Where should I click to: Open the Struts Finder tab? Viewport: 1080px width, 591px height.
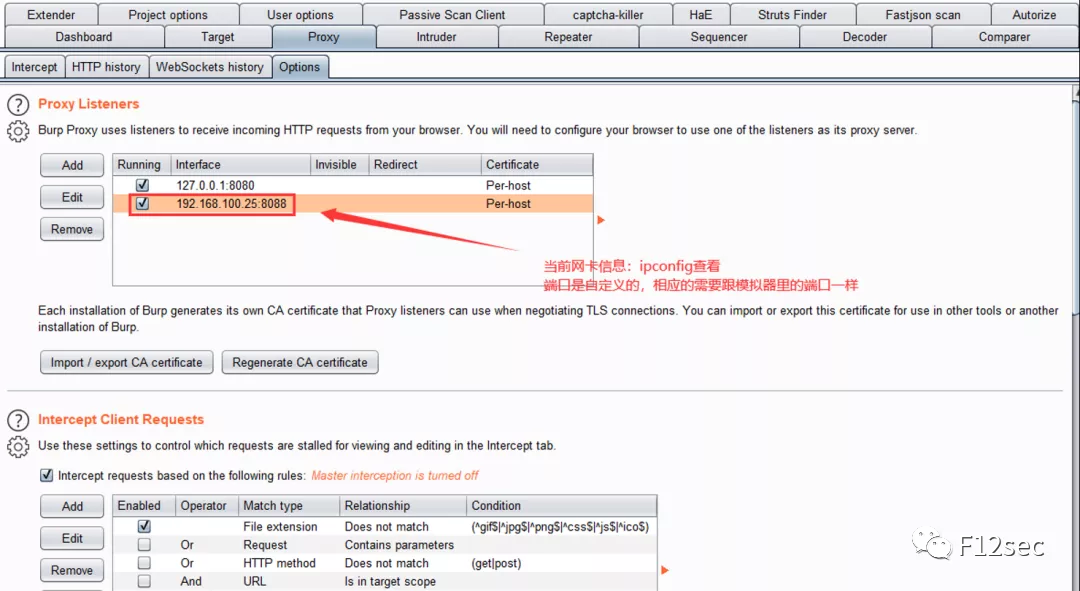pyautogui.click(x=793, y=14)
